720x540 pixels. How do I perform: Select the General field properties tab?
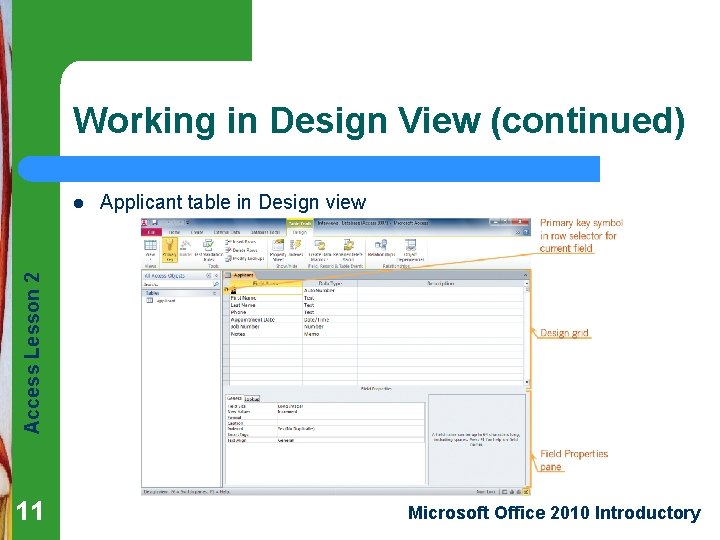[234, 398]
